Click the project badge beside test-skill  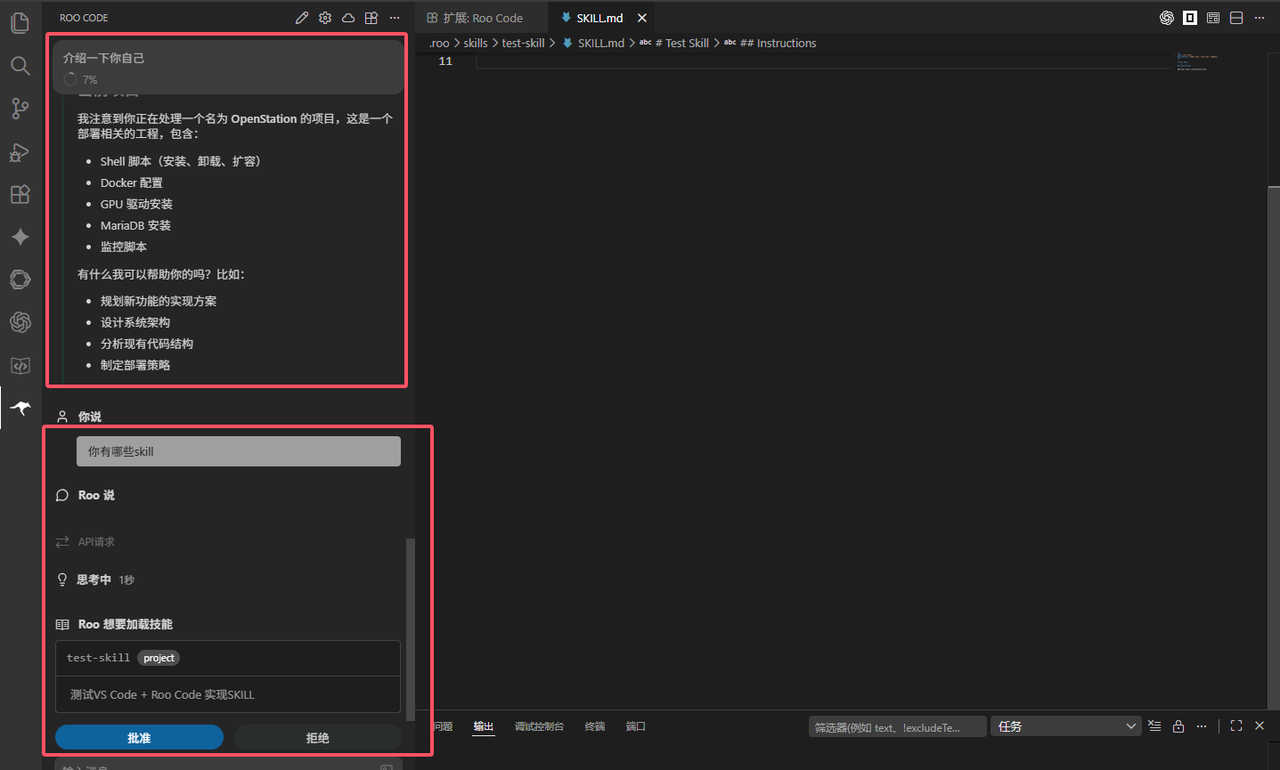click(x=159, y=658)
